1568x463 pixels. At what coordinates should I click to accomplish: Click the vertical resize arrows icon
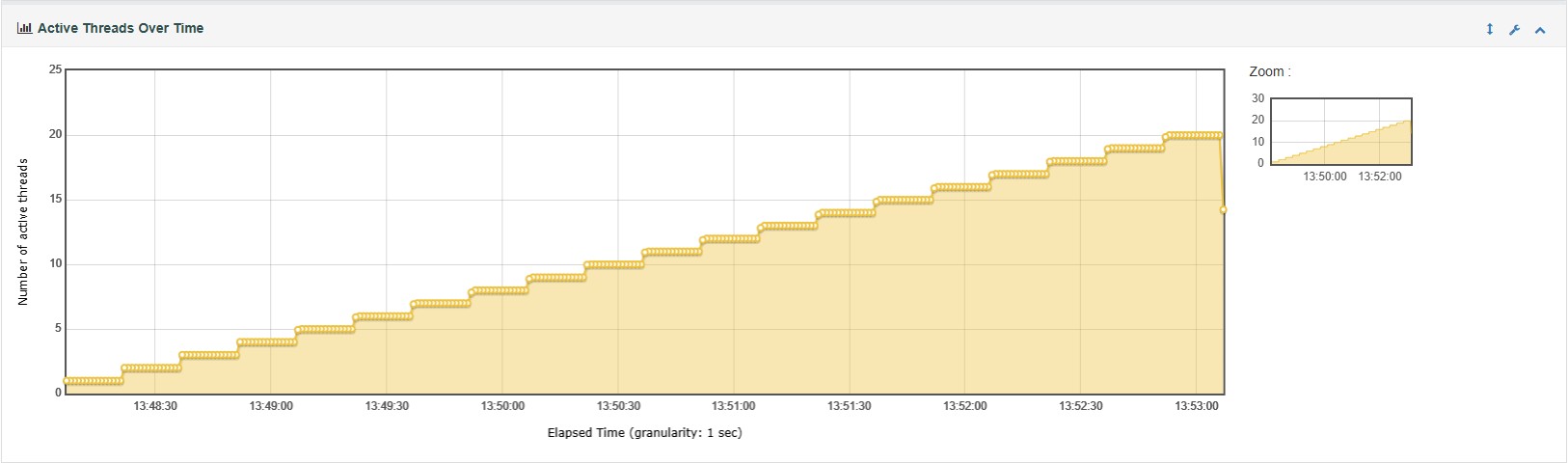pyautogui.click(x=1489, y=30)
